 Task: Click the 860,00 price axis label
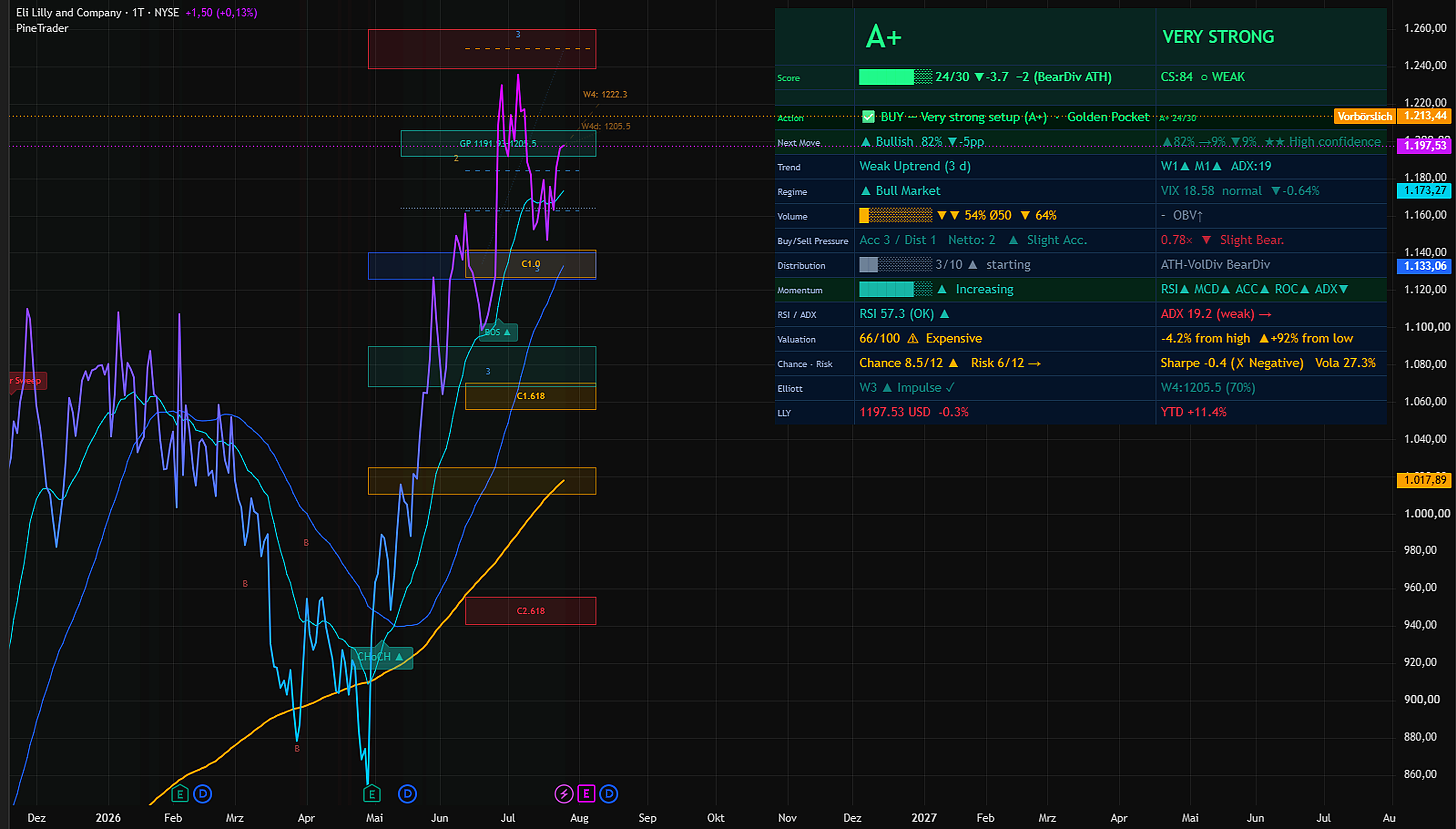coord(1420,774)
